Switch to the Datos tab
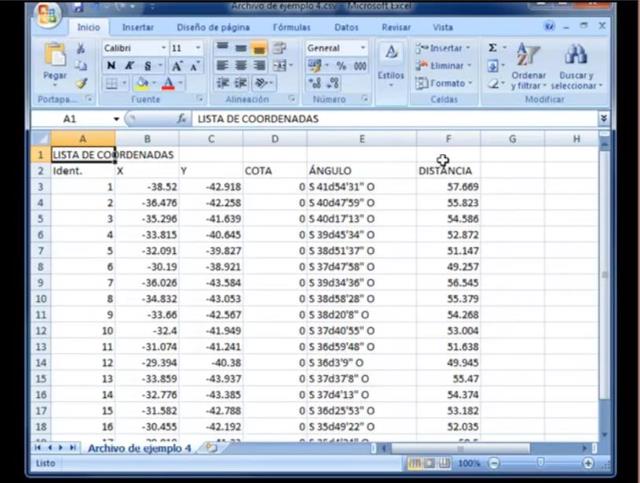Screen dimensions: 640x483 (346, 27)
